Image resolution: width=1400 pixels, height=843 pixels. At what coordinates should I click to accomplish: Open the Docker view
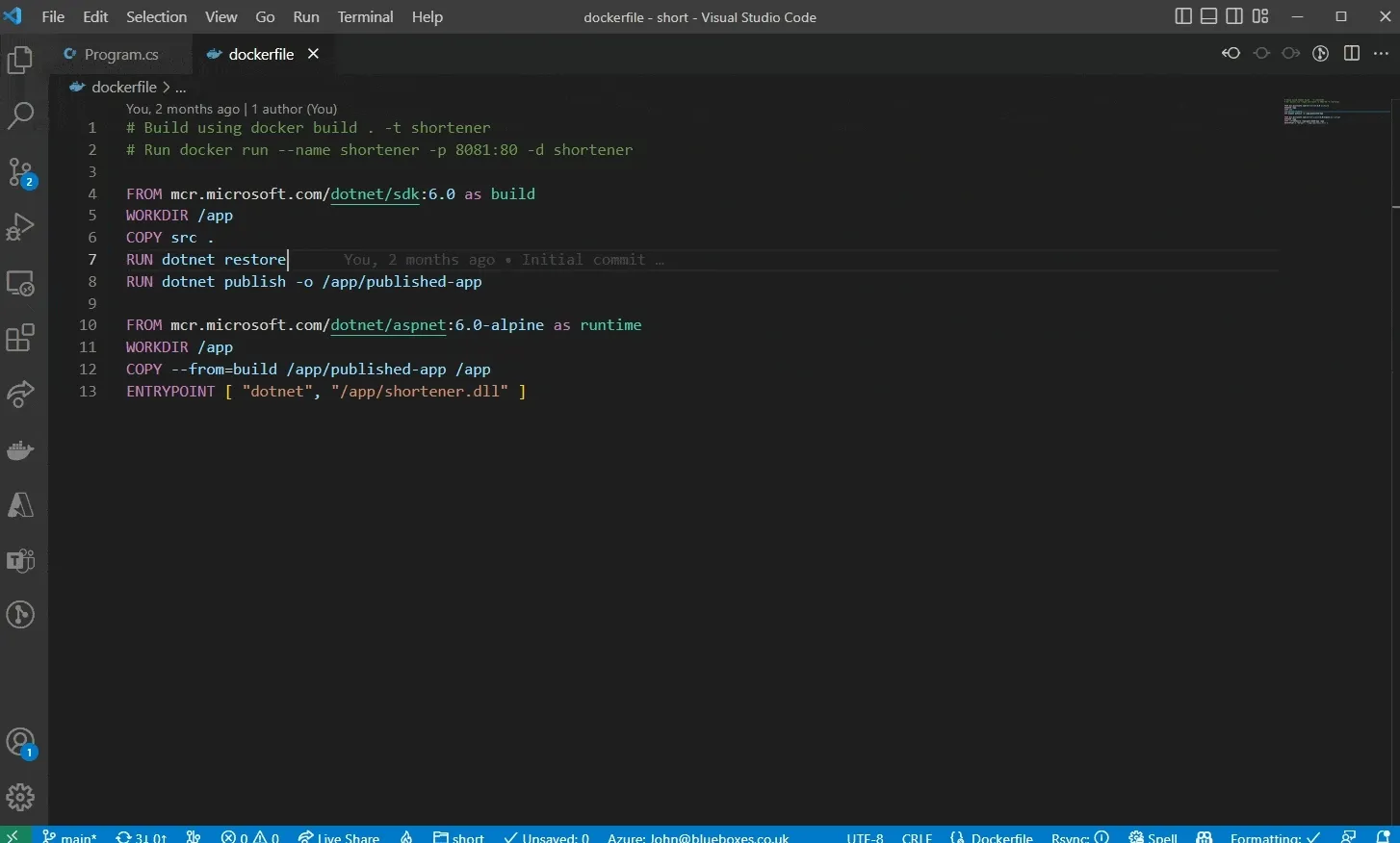[20, 449]
